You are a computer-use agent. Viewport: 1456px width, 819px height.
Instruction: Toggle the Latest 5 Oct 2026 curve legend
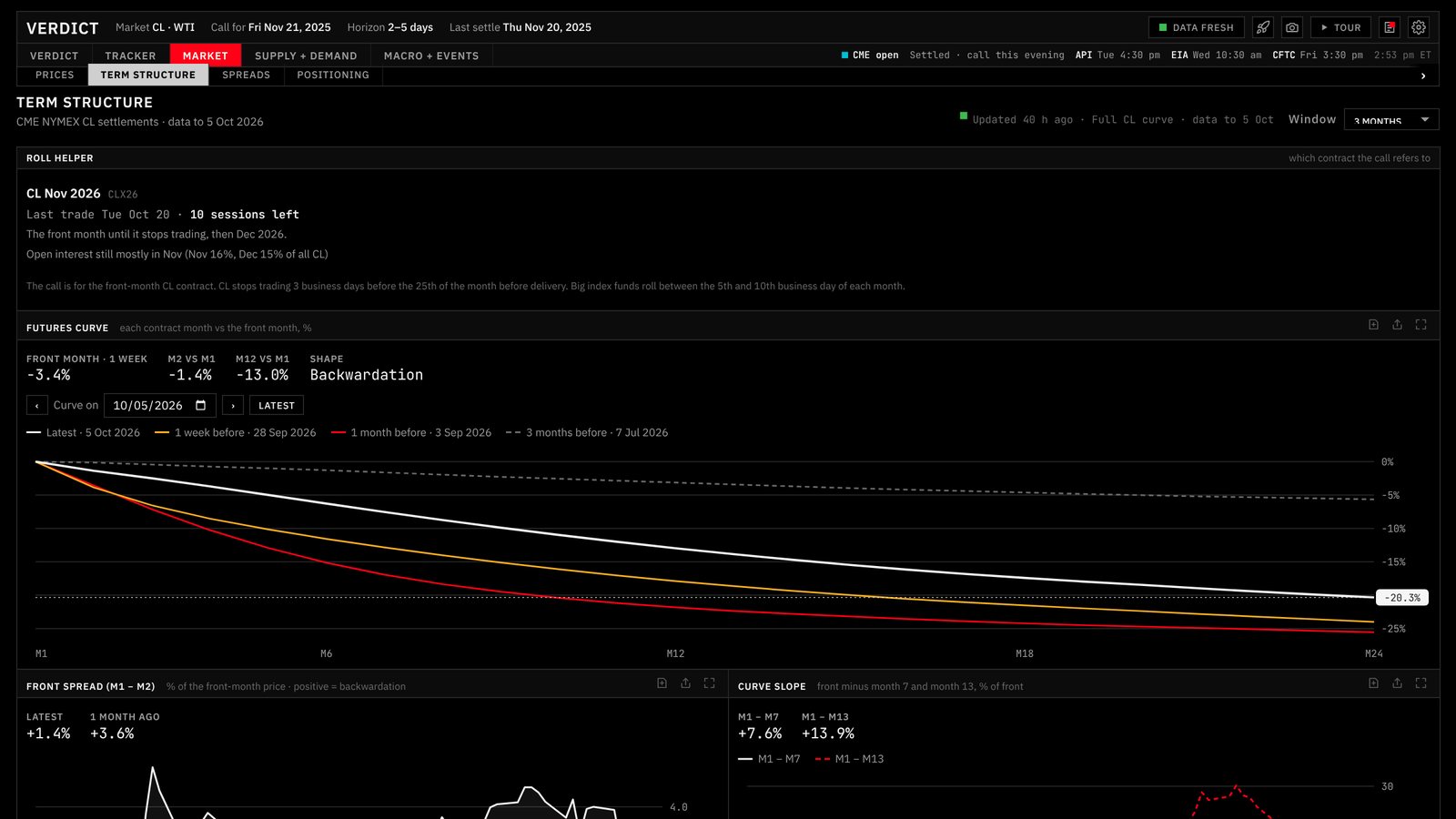[x=84, y=432]
